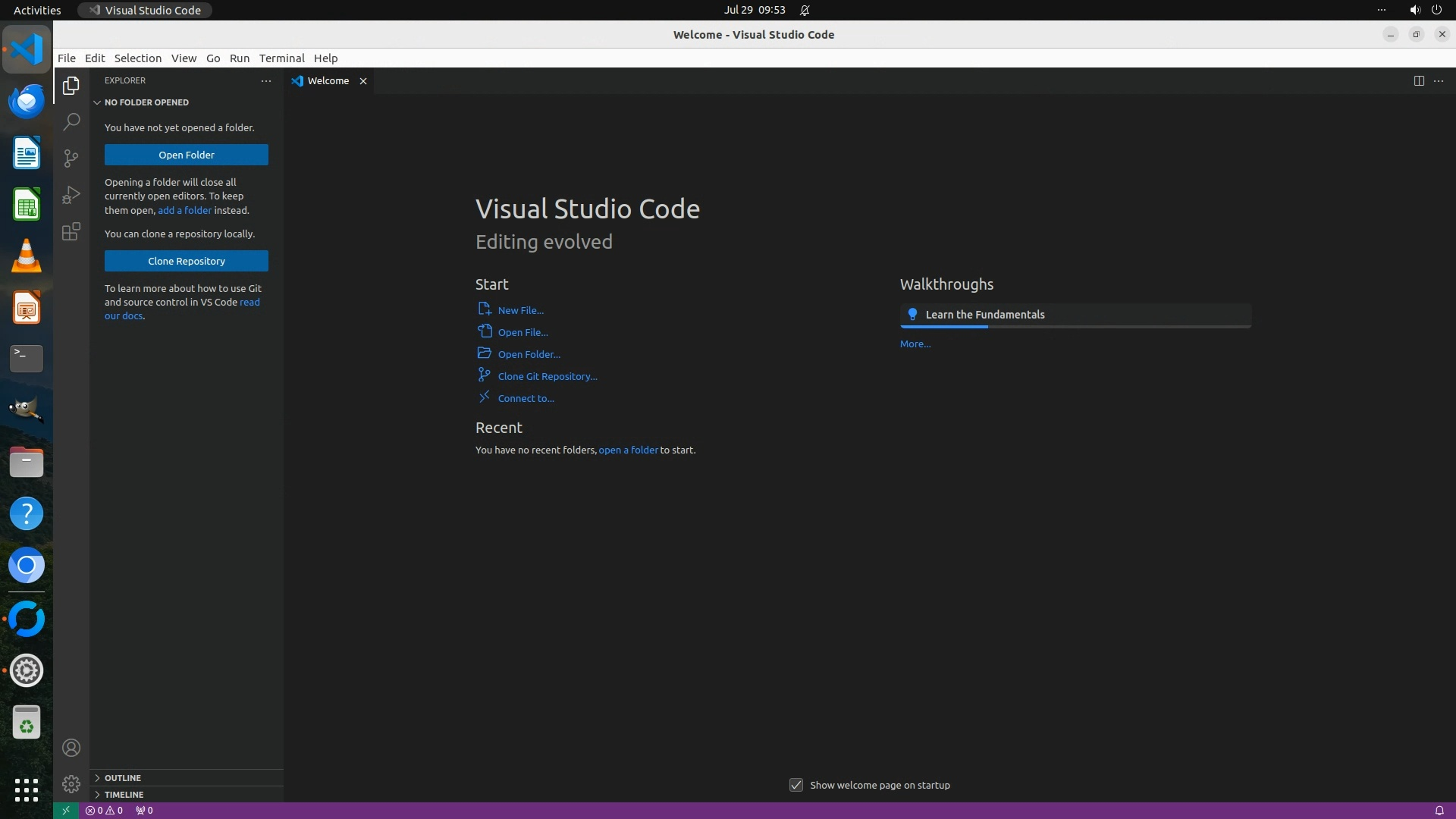
Task: Open the notifications bell in status bar
Action: [1439, 810]
